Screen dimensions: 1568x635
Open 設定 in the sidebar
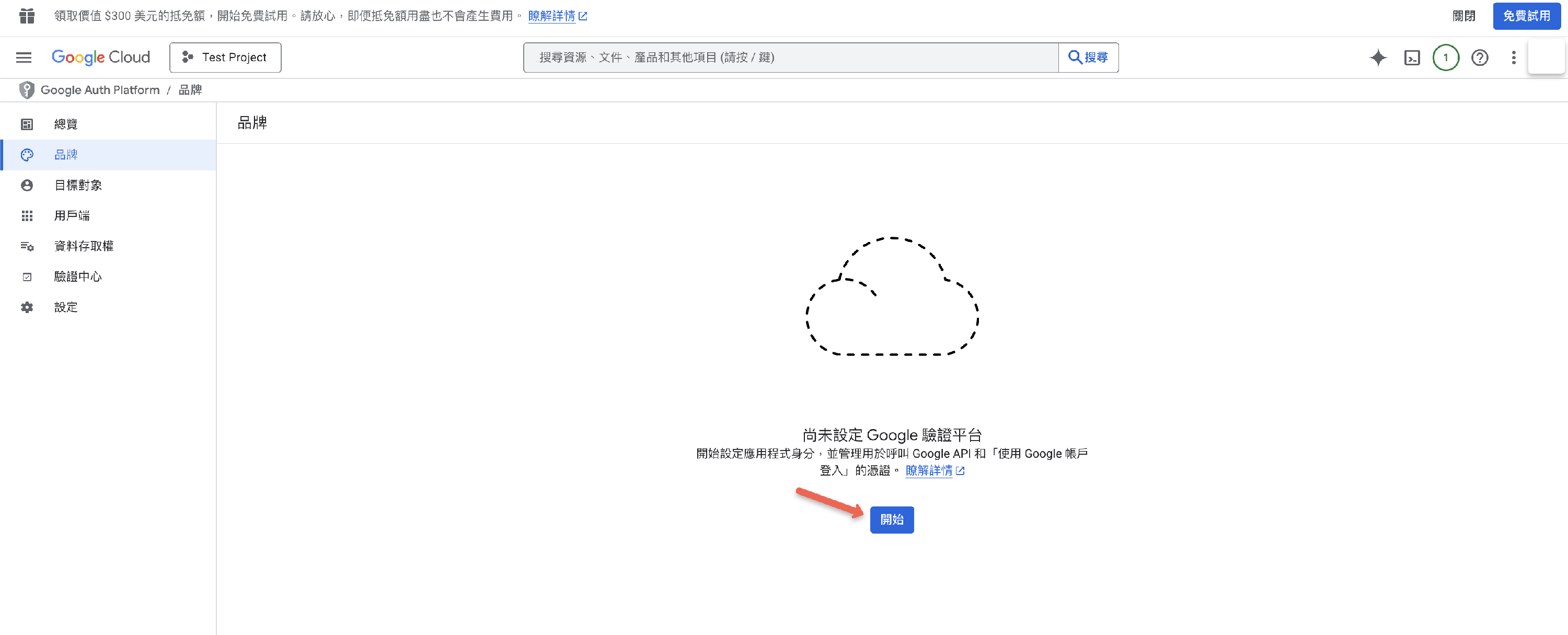(x=66, y=307)
